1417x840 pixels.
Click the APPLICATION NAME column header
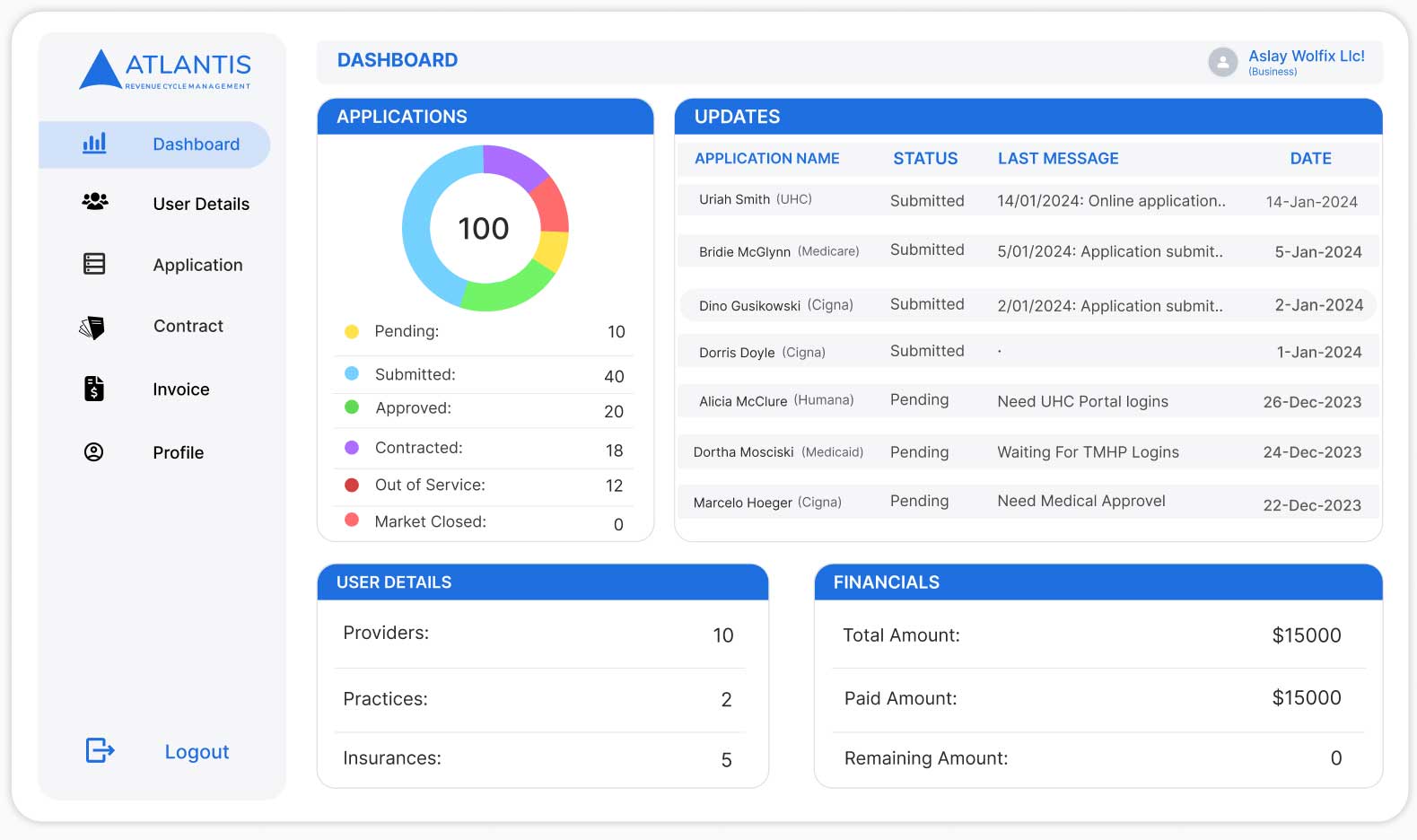767,159
